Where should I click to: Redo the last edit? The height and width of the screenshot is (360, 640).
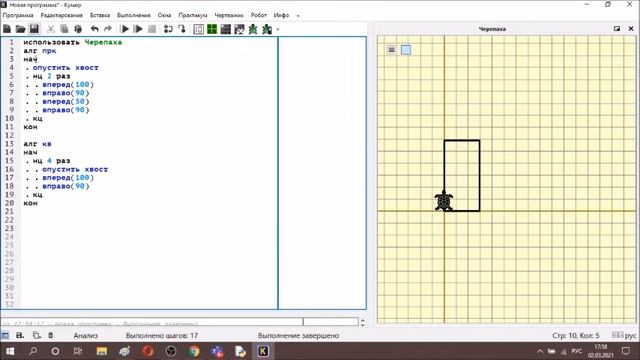(x=108, y=29)
